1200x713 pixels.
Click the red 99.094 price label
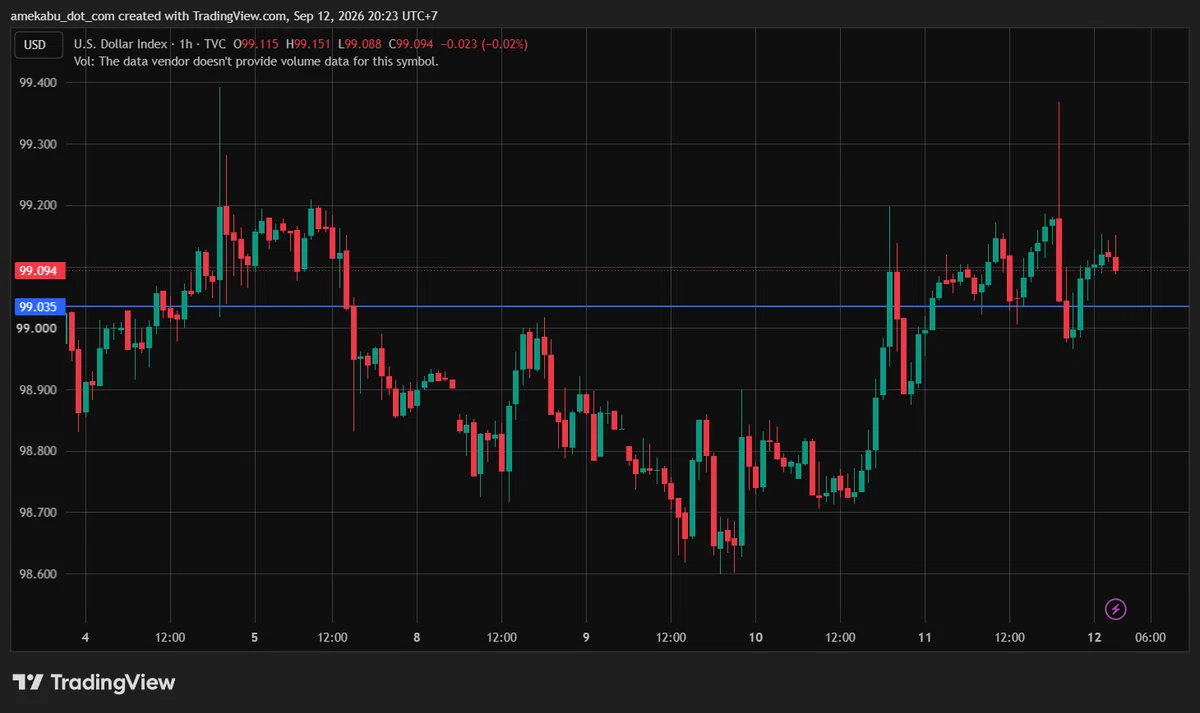(x=40, y=270)
